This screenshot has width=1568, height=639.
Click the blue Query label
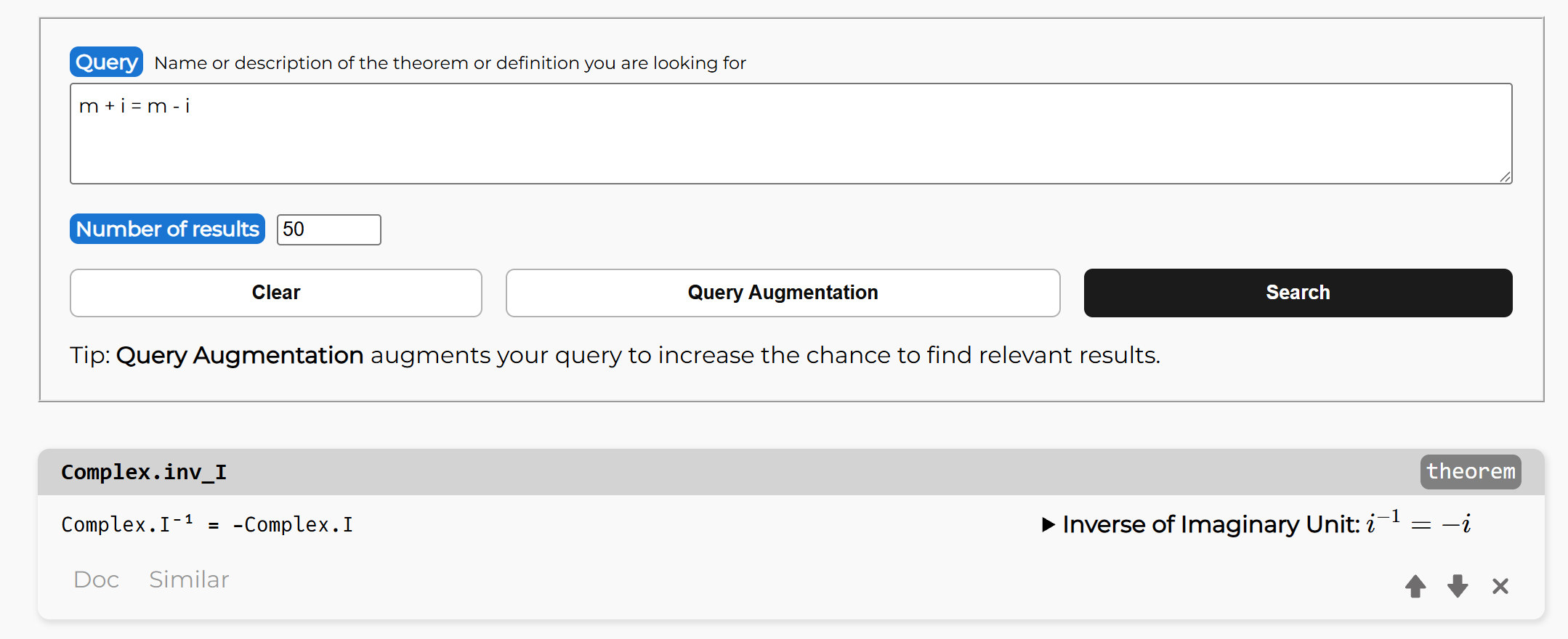coord(106,62)
